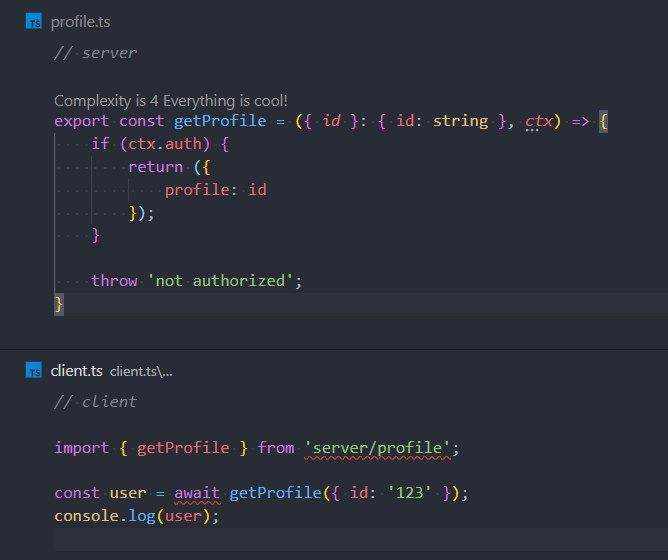Click the closing brace of the if block
This screenshot has width=668, height=560.
point(95,236)
